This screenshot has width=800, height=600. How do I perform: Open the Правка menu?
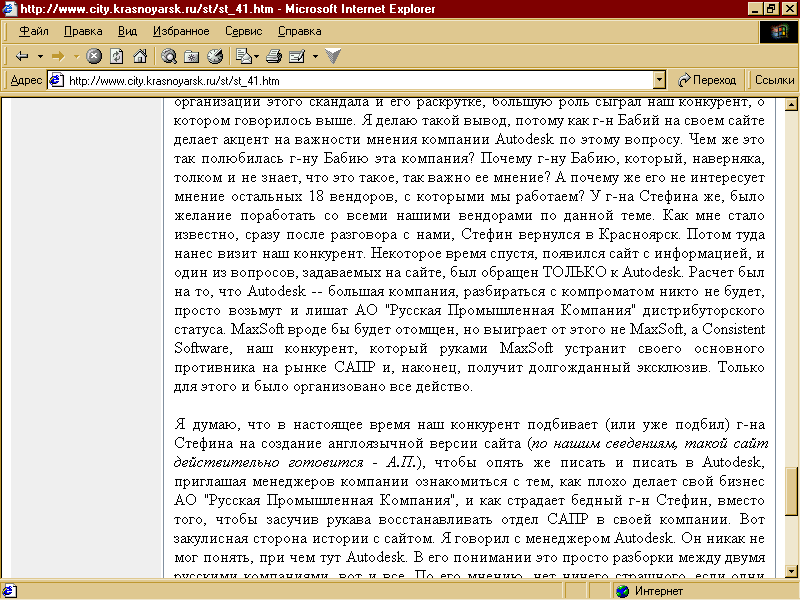(83, 32)
